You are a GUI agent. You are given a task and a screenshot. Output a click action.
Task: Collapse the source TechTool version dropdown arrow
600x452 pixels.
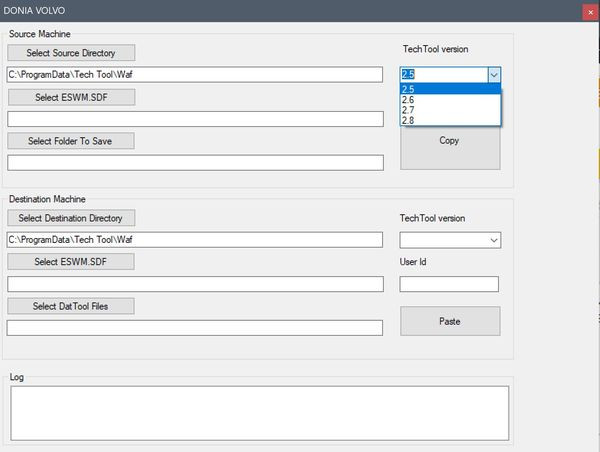[493, 75]
